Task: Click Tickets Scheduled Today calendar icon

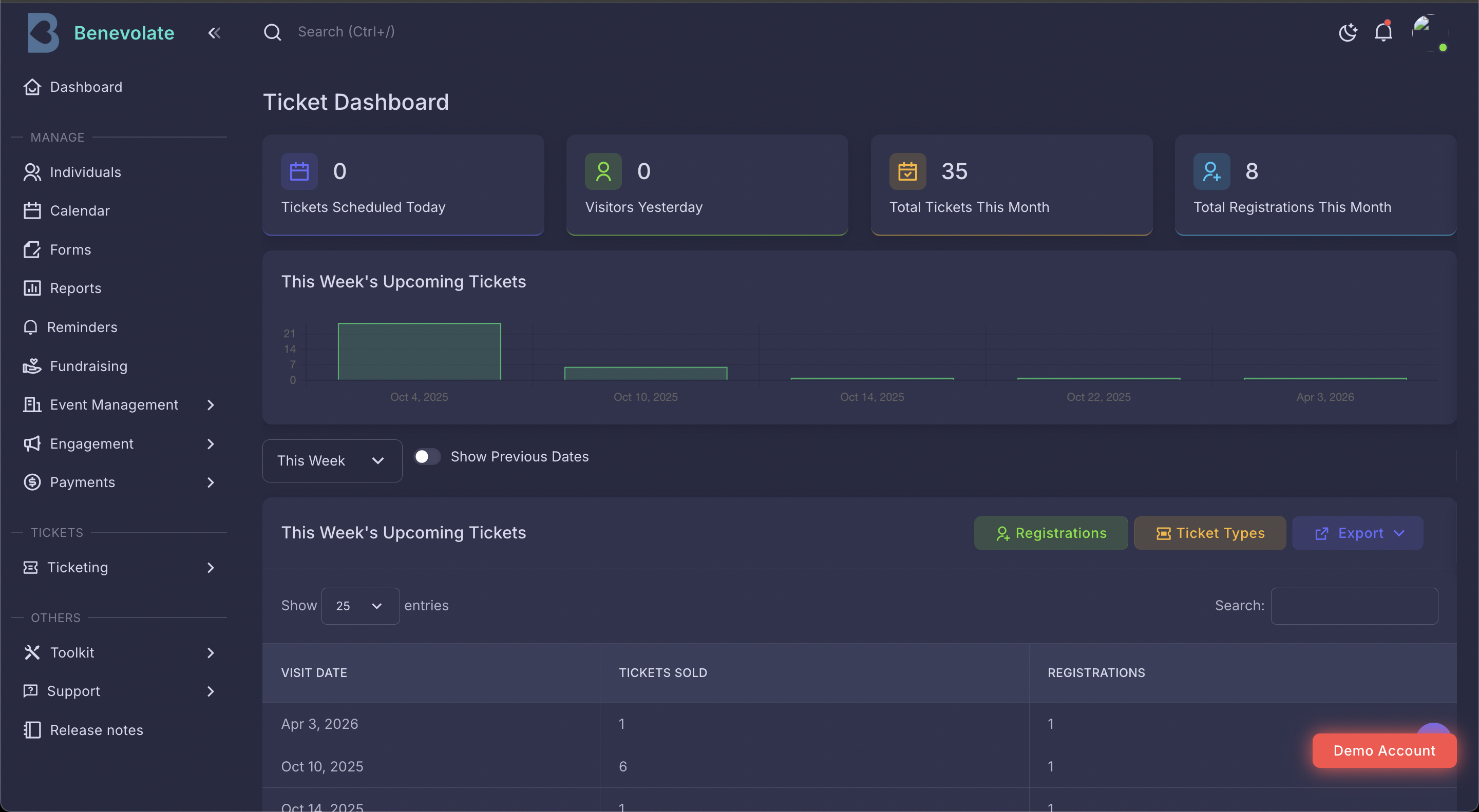Action: click(299, 171)
